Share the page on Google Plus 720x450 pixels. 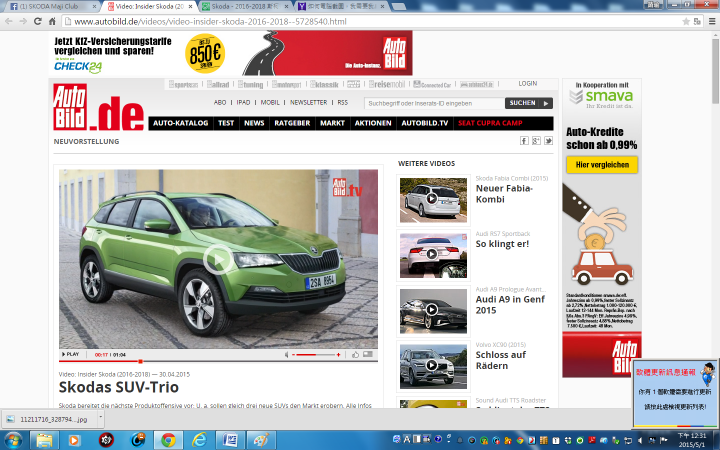coord(536,141)
